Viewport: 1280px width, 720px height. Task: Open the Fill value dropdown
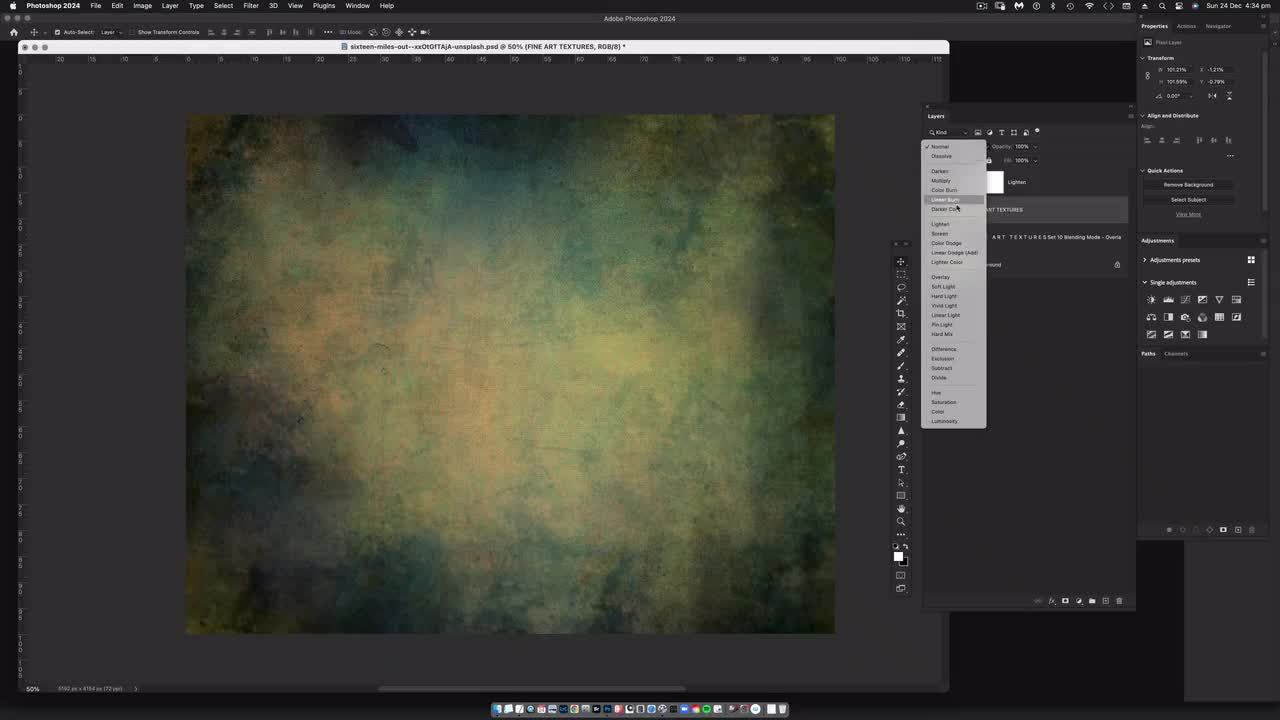point(1036,160)
